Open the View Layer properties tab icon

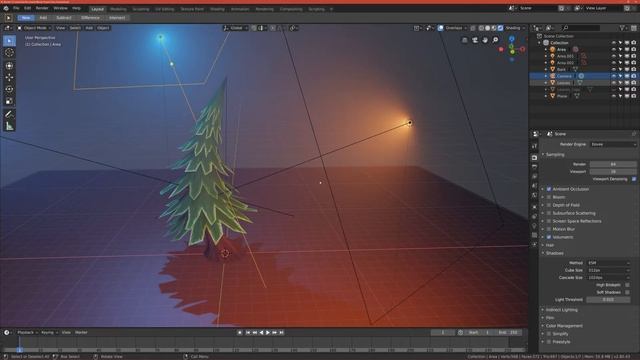click(535, 176)
